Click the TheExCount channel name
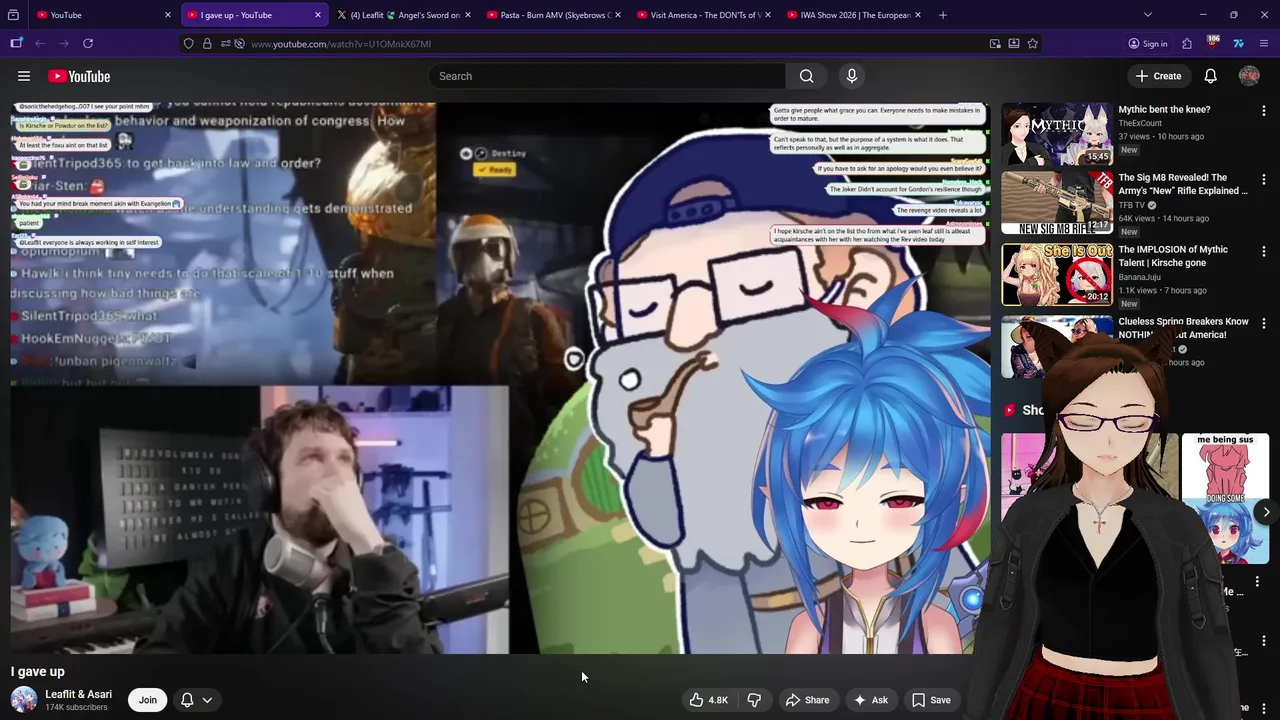 pos(1140,123)
